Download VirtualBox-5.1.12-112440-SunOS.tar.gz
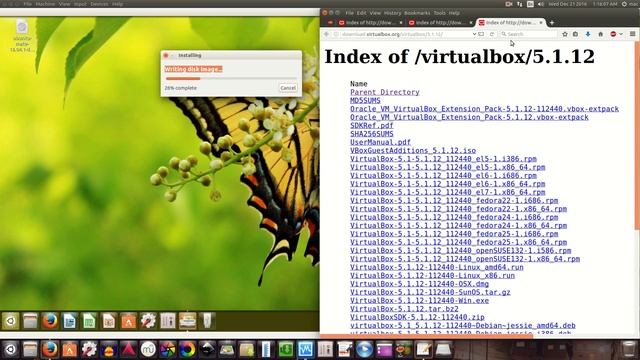 [x=430, y=292]
